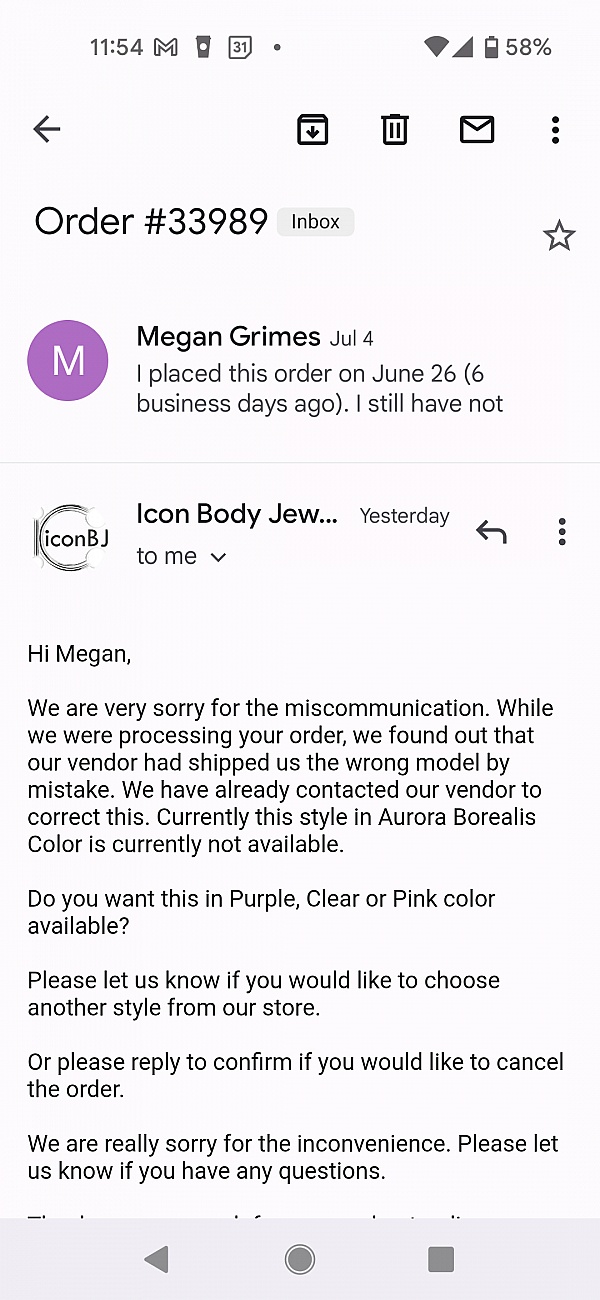The width and height of the screenshot is (600, 1300).
Task: Tap the Order #33989 subject title
Action: pyautogui.click(x=151, y=221)
